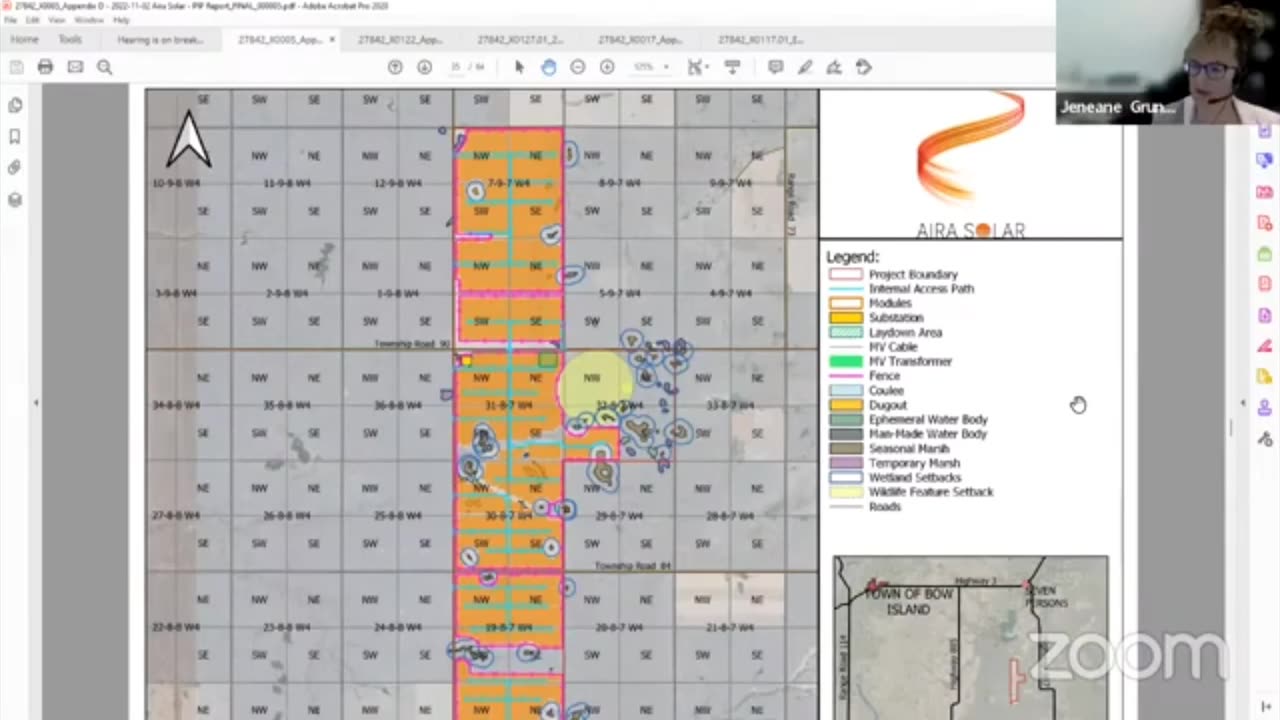Click the 'Project Boundary' legend entry

(913, 274)
